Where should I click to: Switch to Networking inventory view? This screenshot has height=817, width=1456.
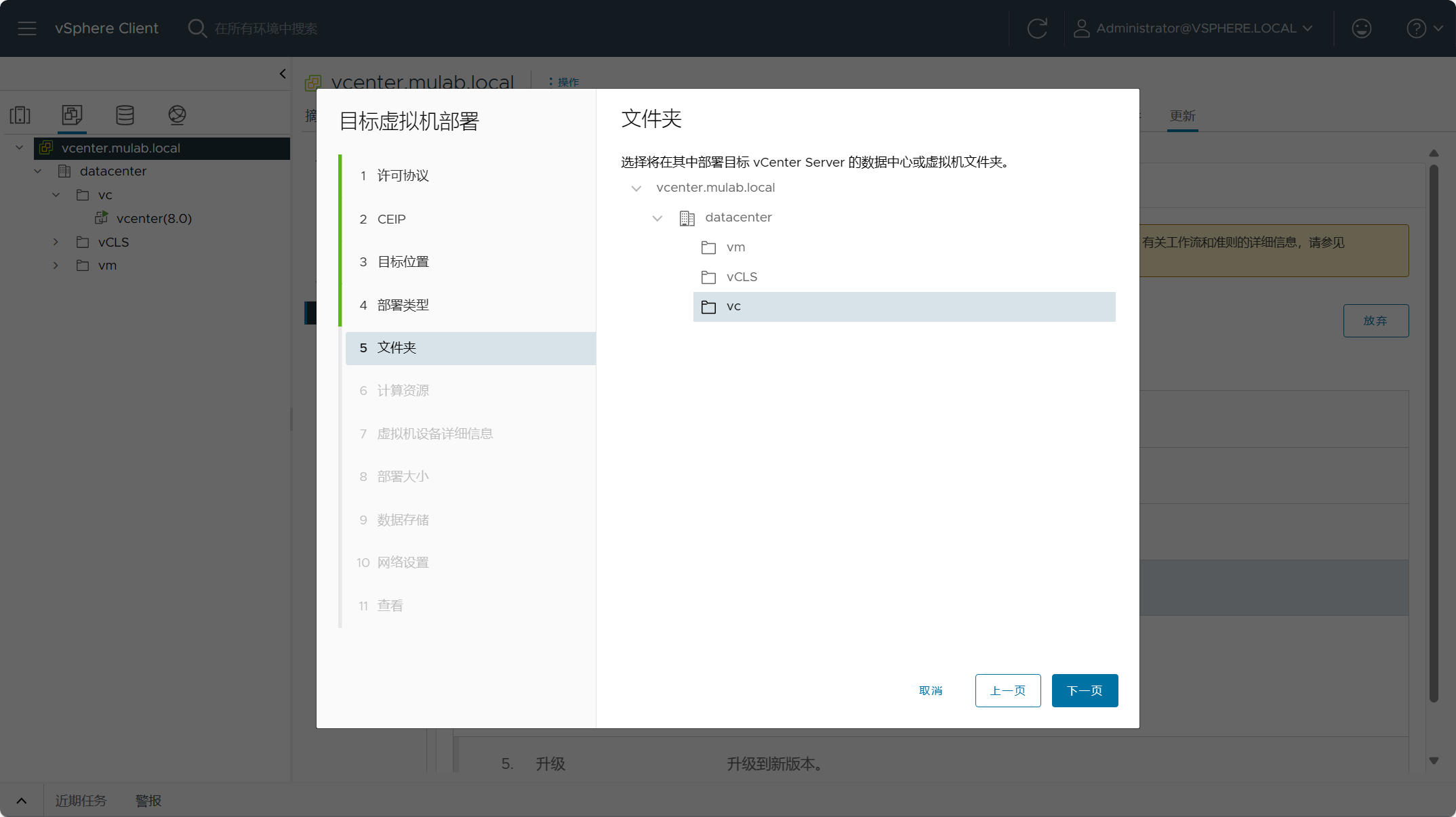pyautogui.click(x=177, y=115)
